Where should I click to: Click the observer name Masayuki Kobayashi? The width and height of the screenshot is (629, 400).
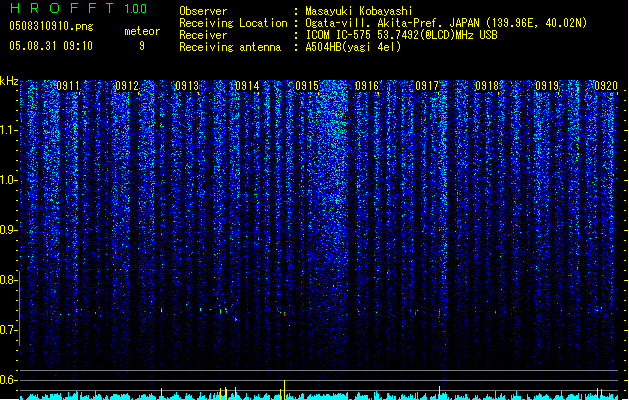(x=359, y=11)
